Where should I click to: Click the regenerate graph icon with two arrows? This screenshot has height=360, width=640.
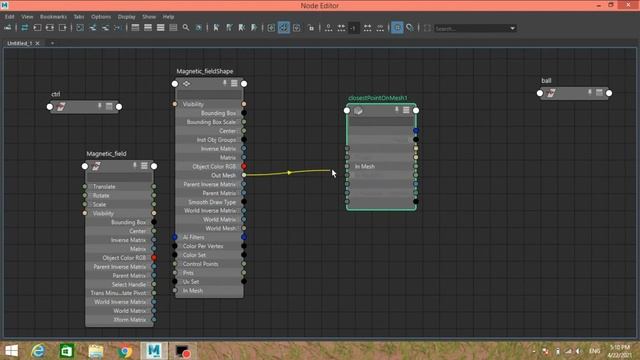pos(24,28)
